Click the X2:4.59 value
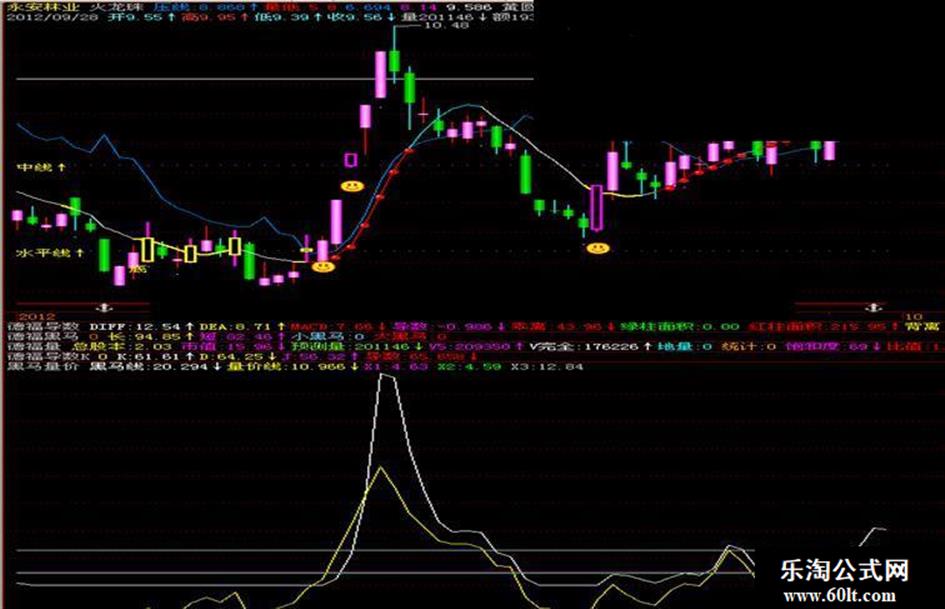Screen dimensions: 945x609 click(x=470, y=367)
